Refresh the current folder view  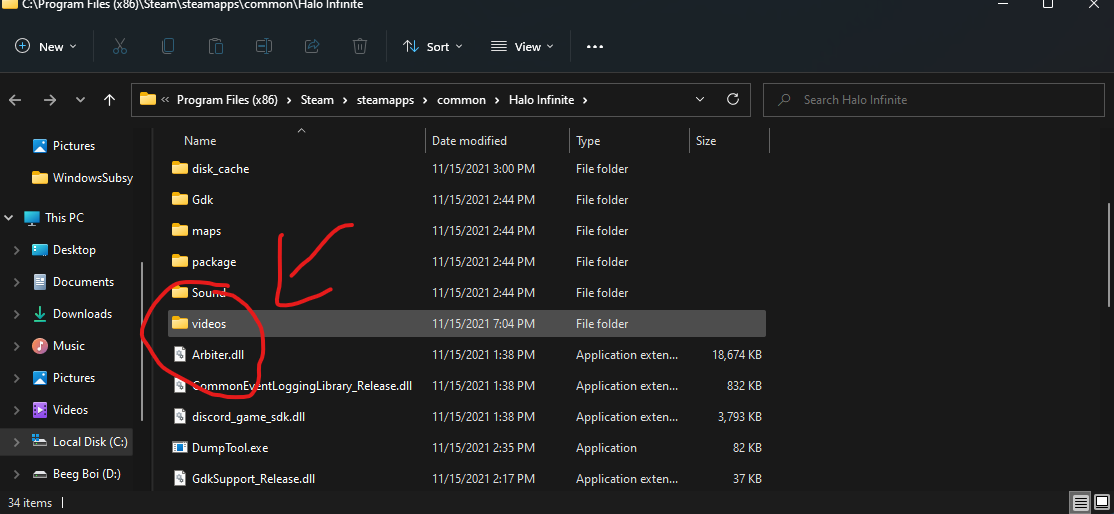[x=733, y=99]
